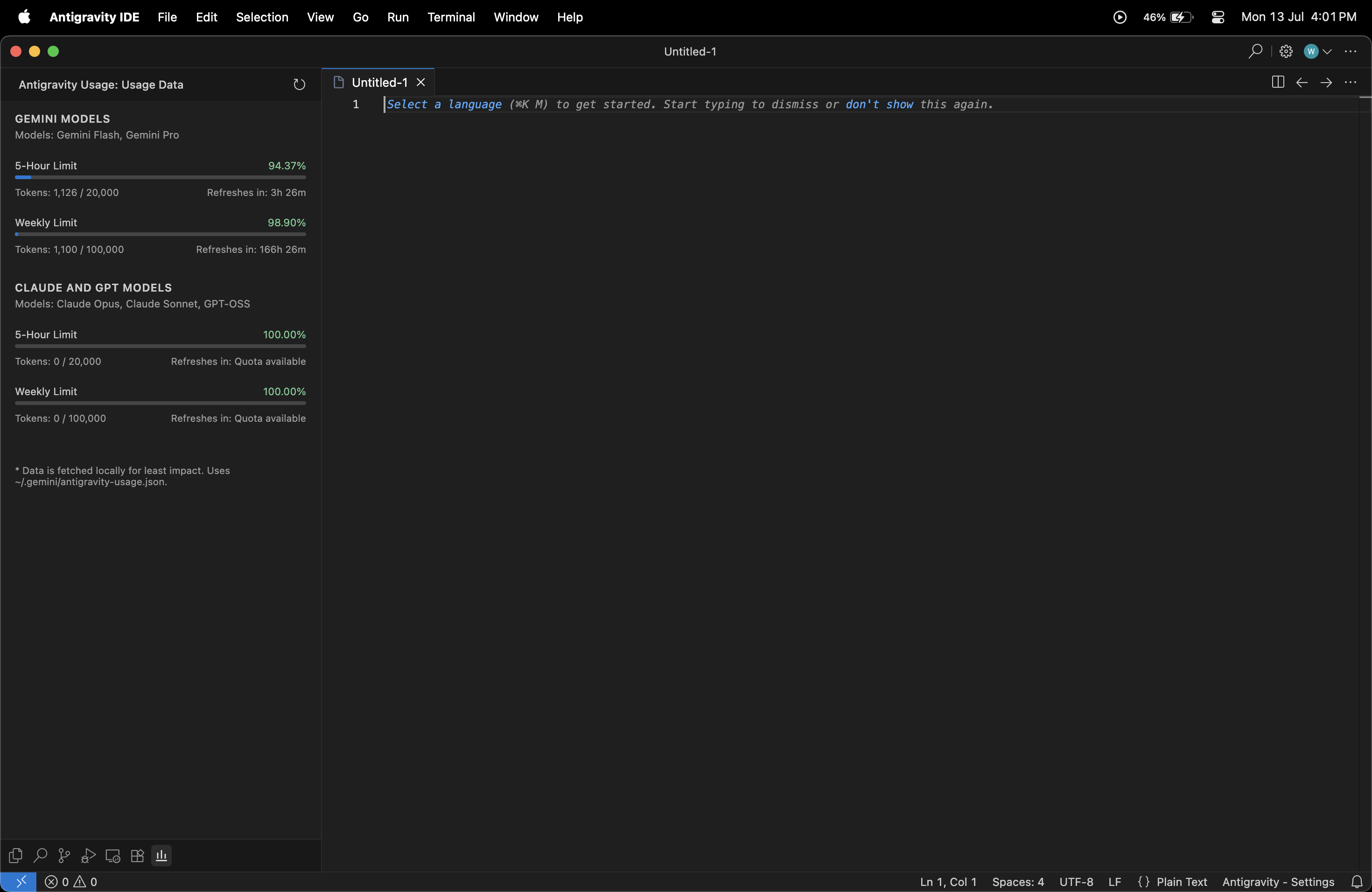Select the Antigravity Usage chart icon
Viewport: 1372px width, 892px height.
point(161,856)
